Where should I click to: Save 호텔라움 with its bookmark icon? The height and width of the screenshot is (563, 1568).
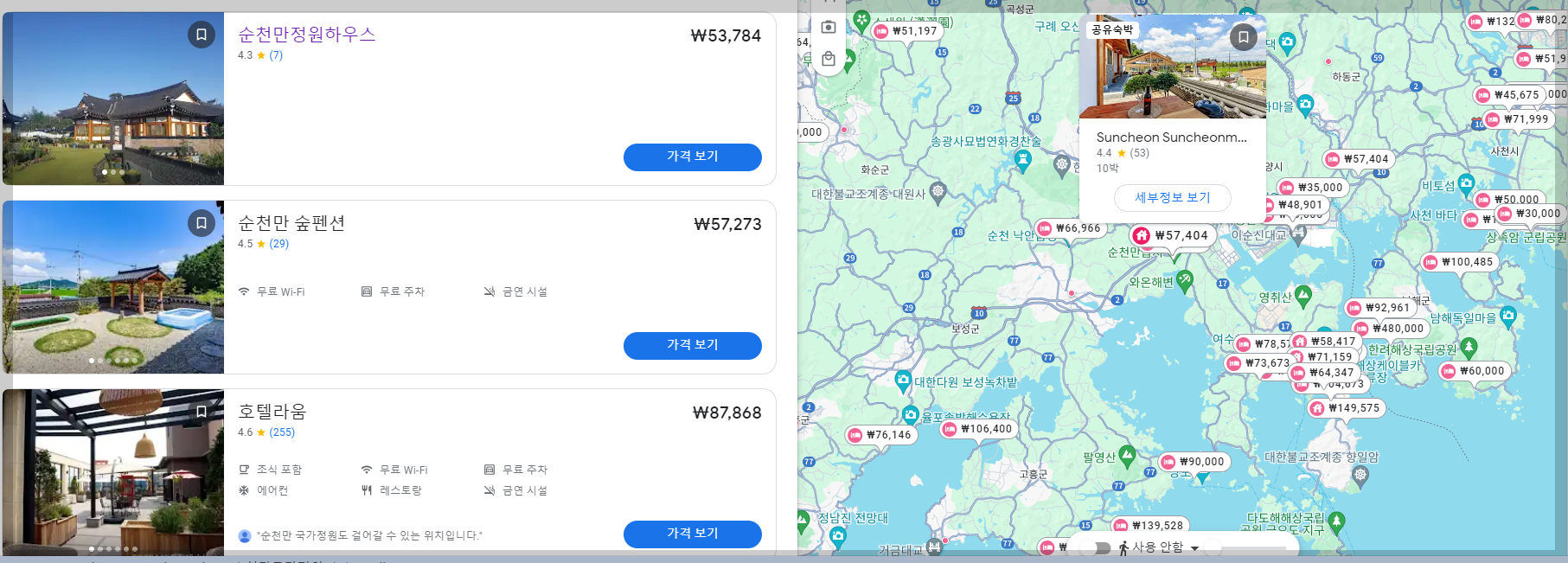pos(202,412)
